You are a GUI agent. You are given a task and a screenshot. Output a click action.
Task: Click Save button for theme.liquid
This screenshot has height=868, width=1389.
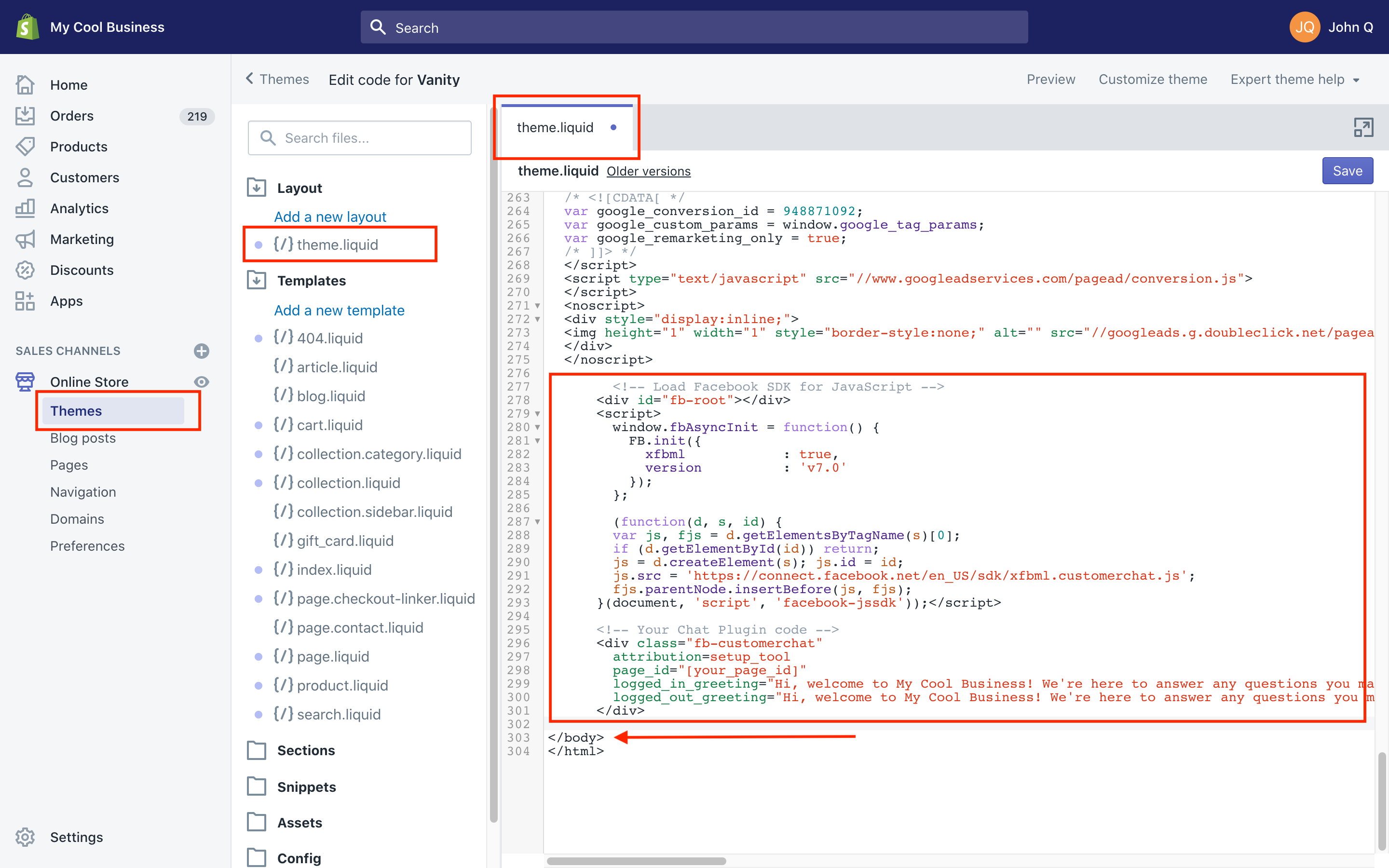coord(1348,171)
